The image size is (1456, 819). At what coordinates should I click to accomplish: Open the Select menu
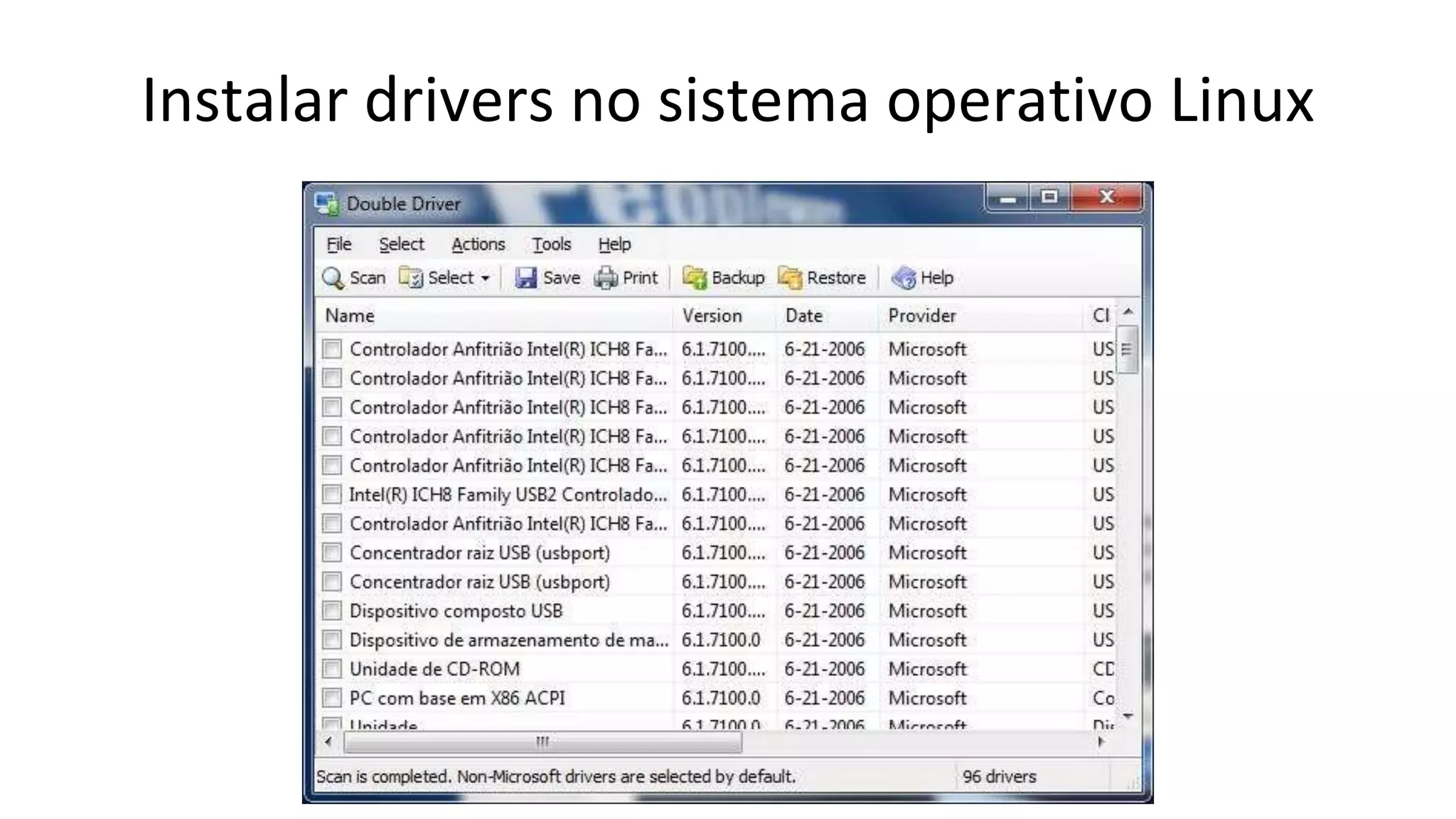[x=401, y=245]
